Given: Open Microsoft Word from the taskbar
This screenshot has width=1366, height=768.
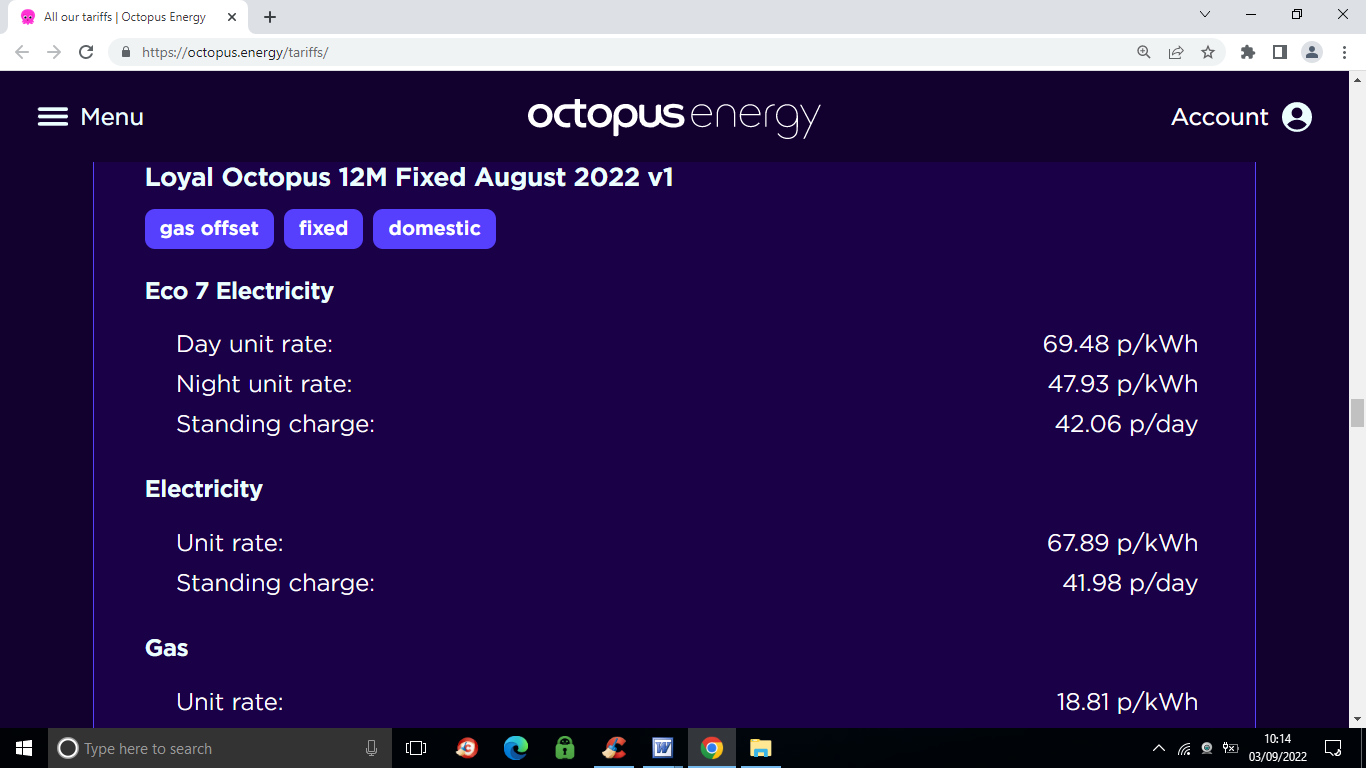Looking at the screenshot, I should click(x=662, y=747).
